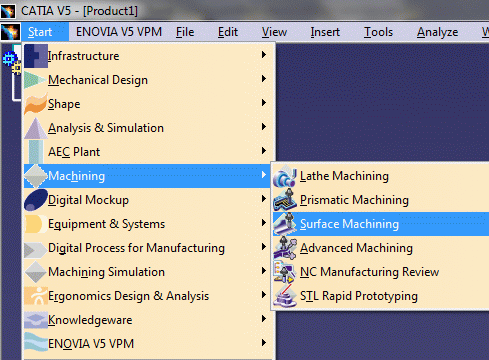Screen dimensions: 489x360
Task: Open the View menu
Action: [x=274, y=32]
